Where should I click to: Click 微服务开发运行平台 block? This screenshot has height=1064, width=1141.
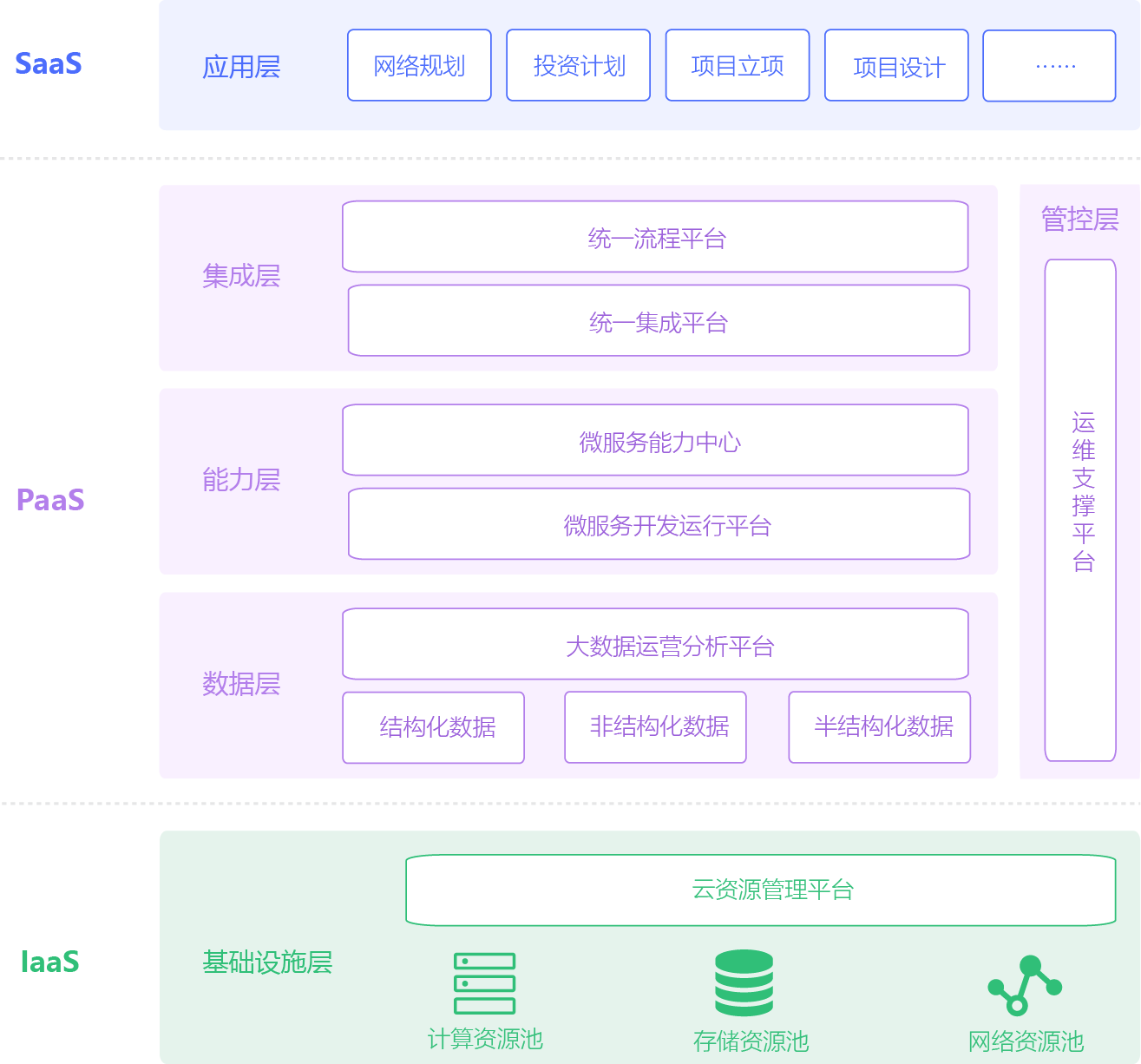[x=659, y=524]
